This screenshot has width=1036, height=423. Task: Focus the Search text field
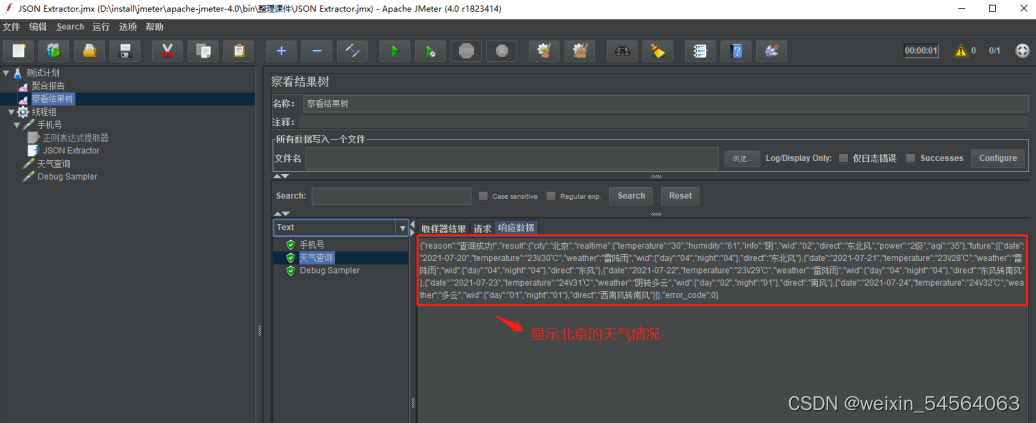pyautogui.click(x=390, y=196)
